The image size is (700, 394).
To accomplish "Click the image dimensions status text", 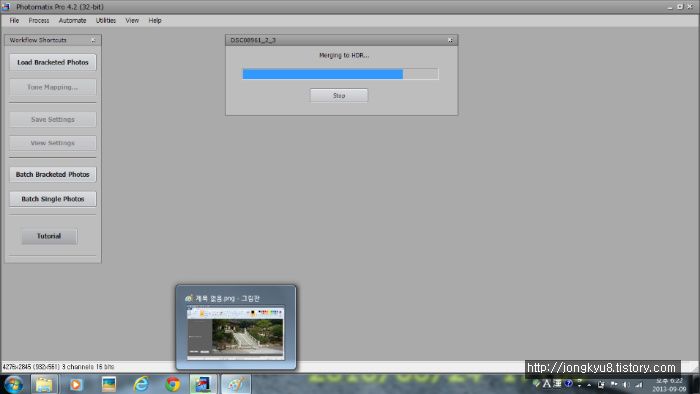I will coord(58,367).
